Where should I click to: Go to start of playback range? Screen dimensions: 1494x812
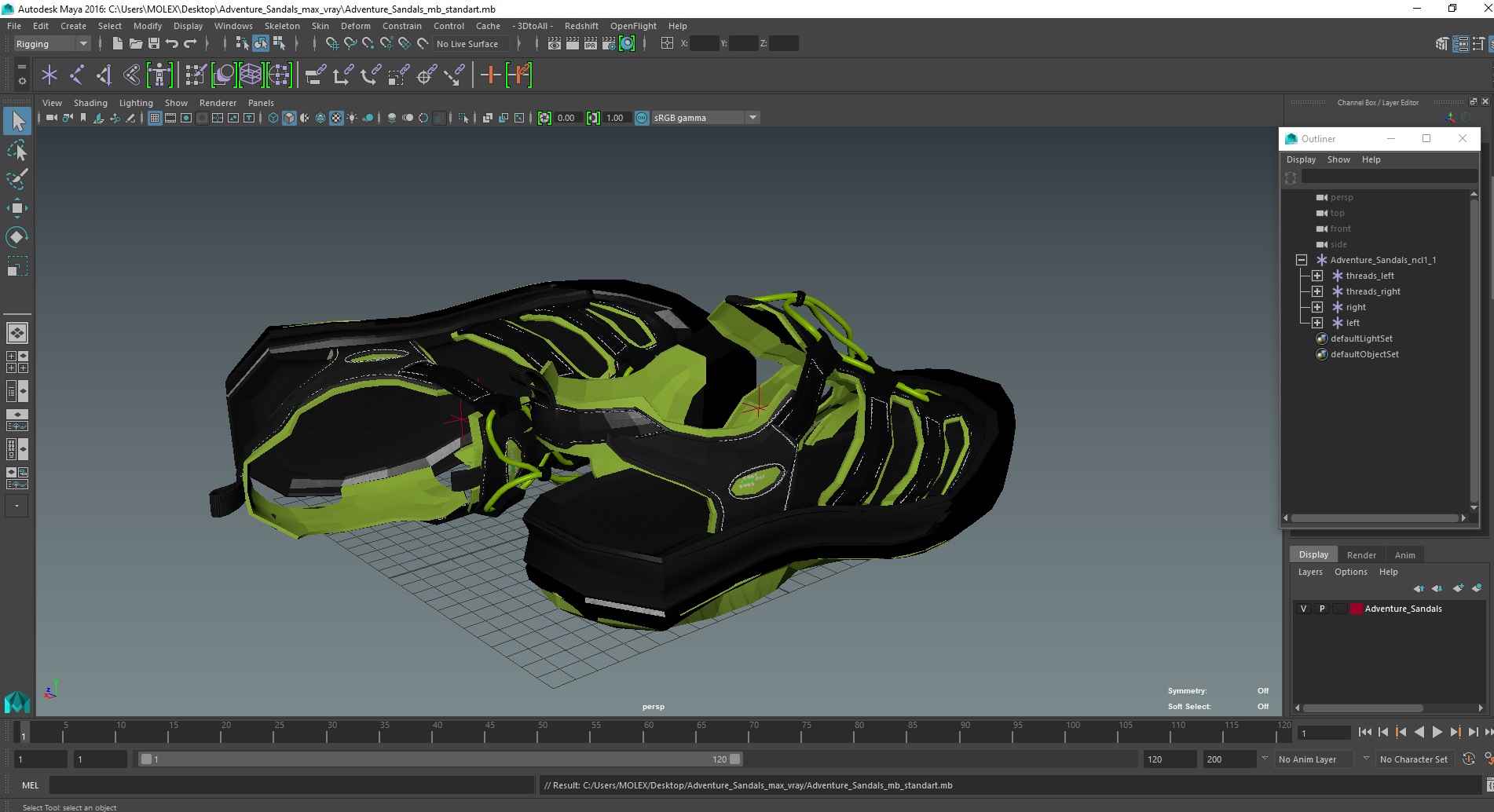(1364, 732)
